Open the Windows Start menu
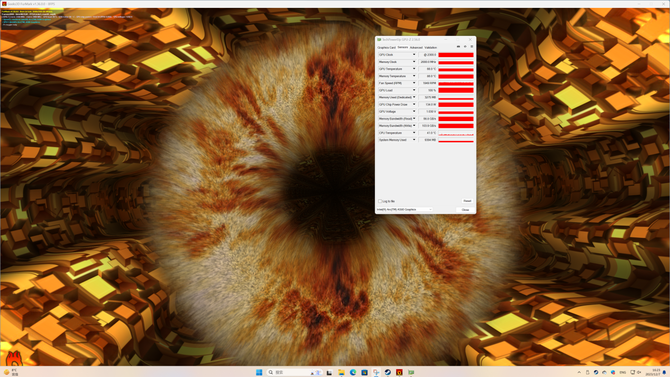Screen dimensions: 670x377 pos(259,372)
